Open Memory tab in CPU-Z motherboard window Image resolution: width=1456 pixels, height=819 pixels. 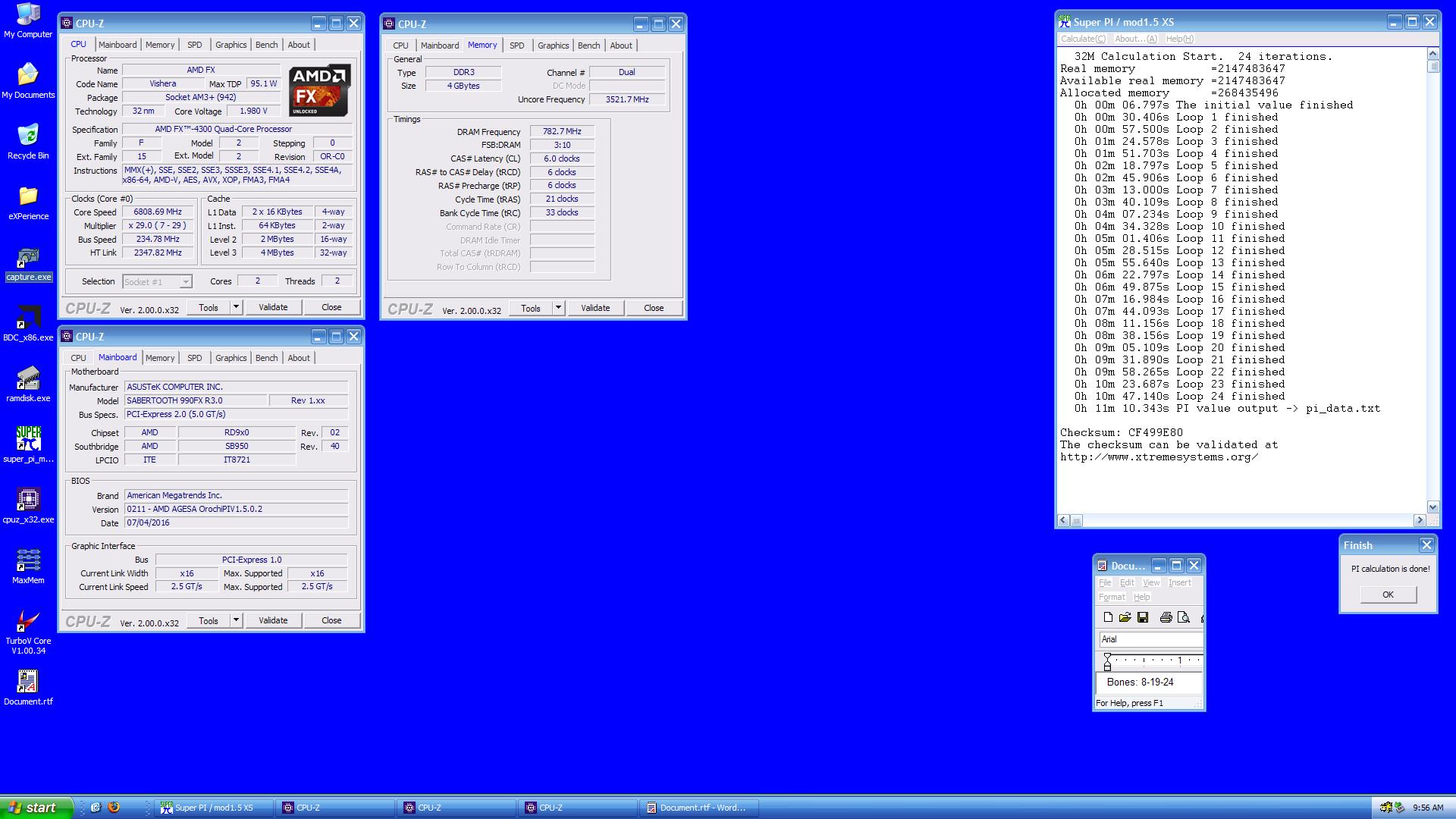point(160,358)
